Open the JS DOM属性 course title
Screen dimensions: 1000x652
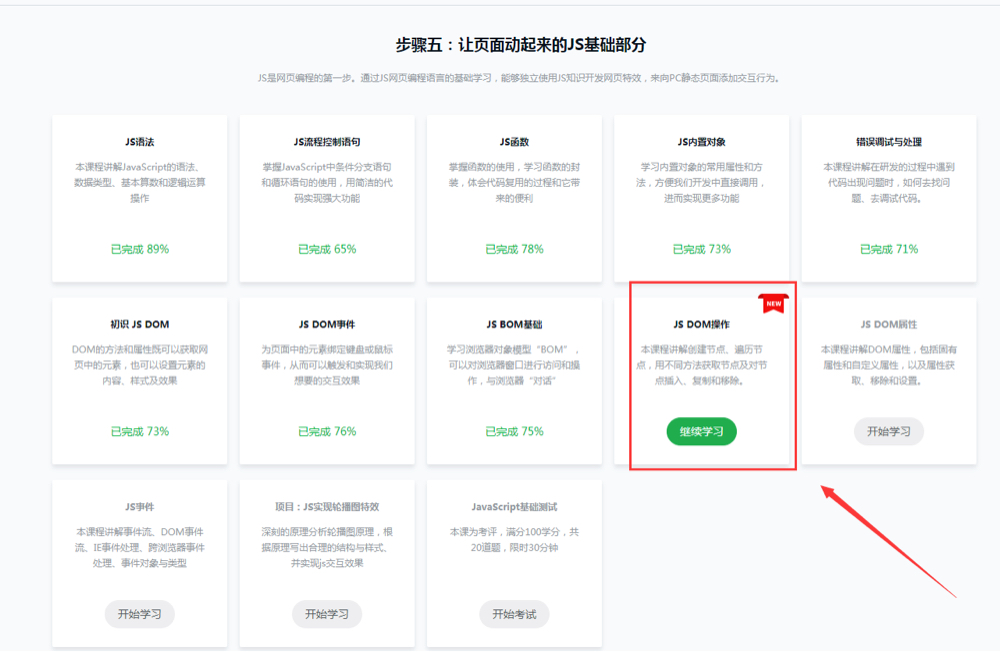coord(888,324)
